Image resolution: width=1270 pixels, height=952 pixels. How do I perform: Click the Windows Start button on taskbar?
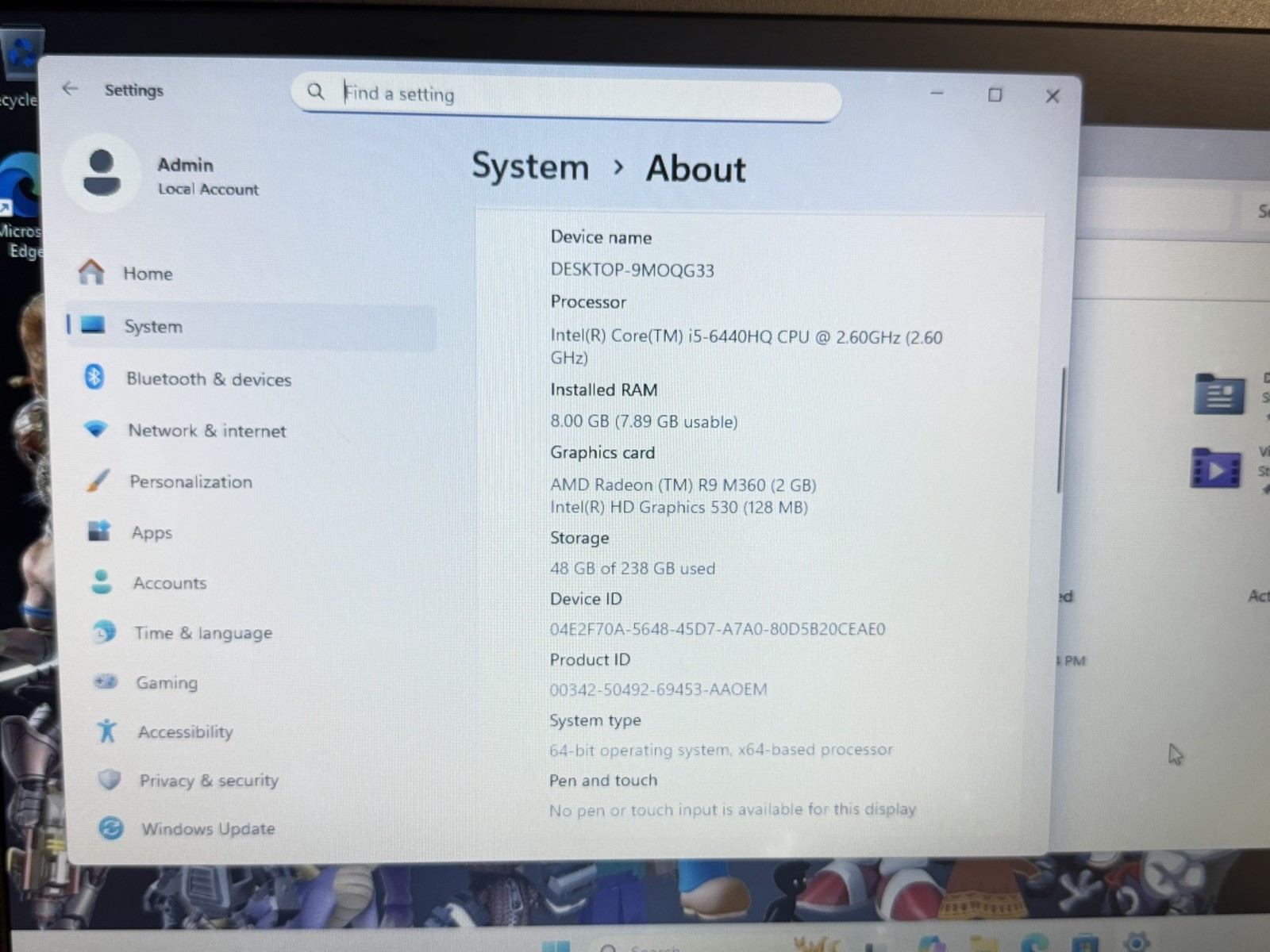[556, 946]
